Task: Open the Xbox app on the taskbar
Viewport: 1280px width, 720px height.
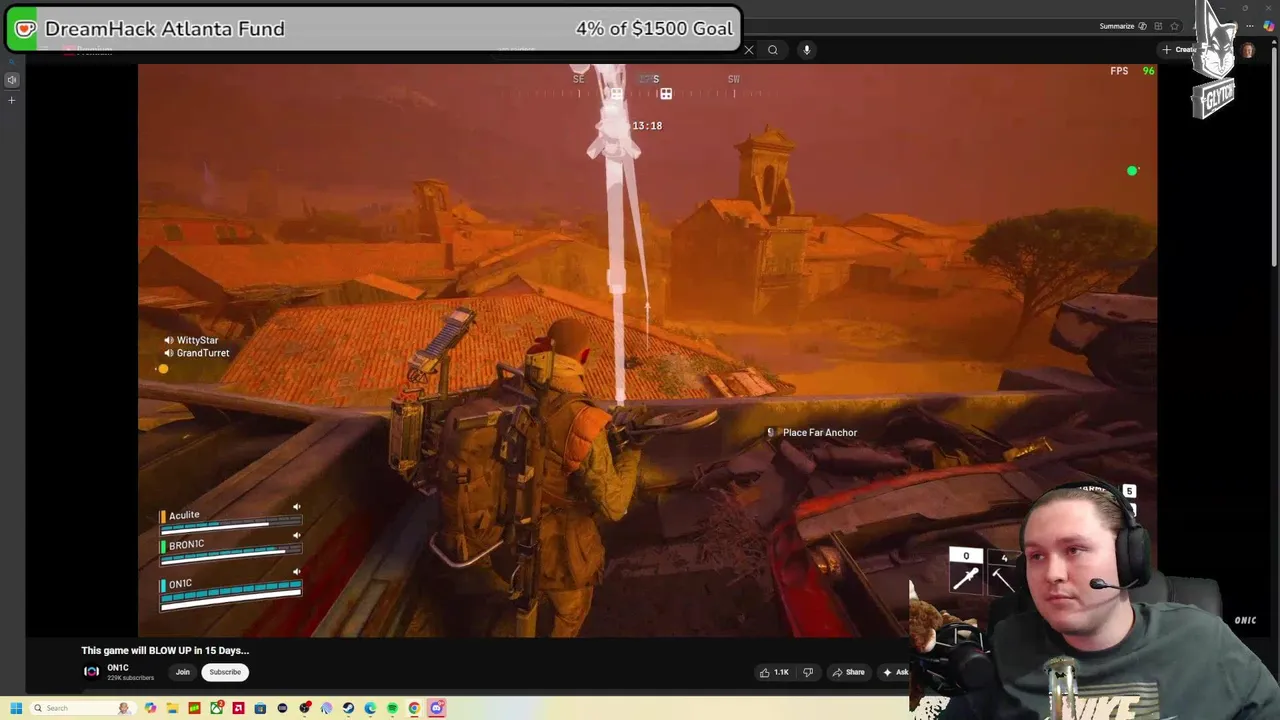Action: click(x=216, y=708)
